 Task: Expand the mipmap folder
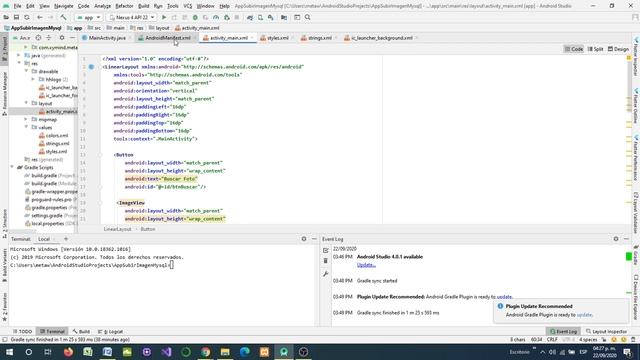tap(26, 120)
